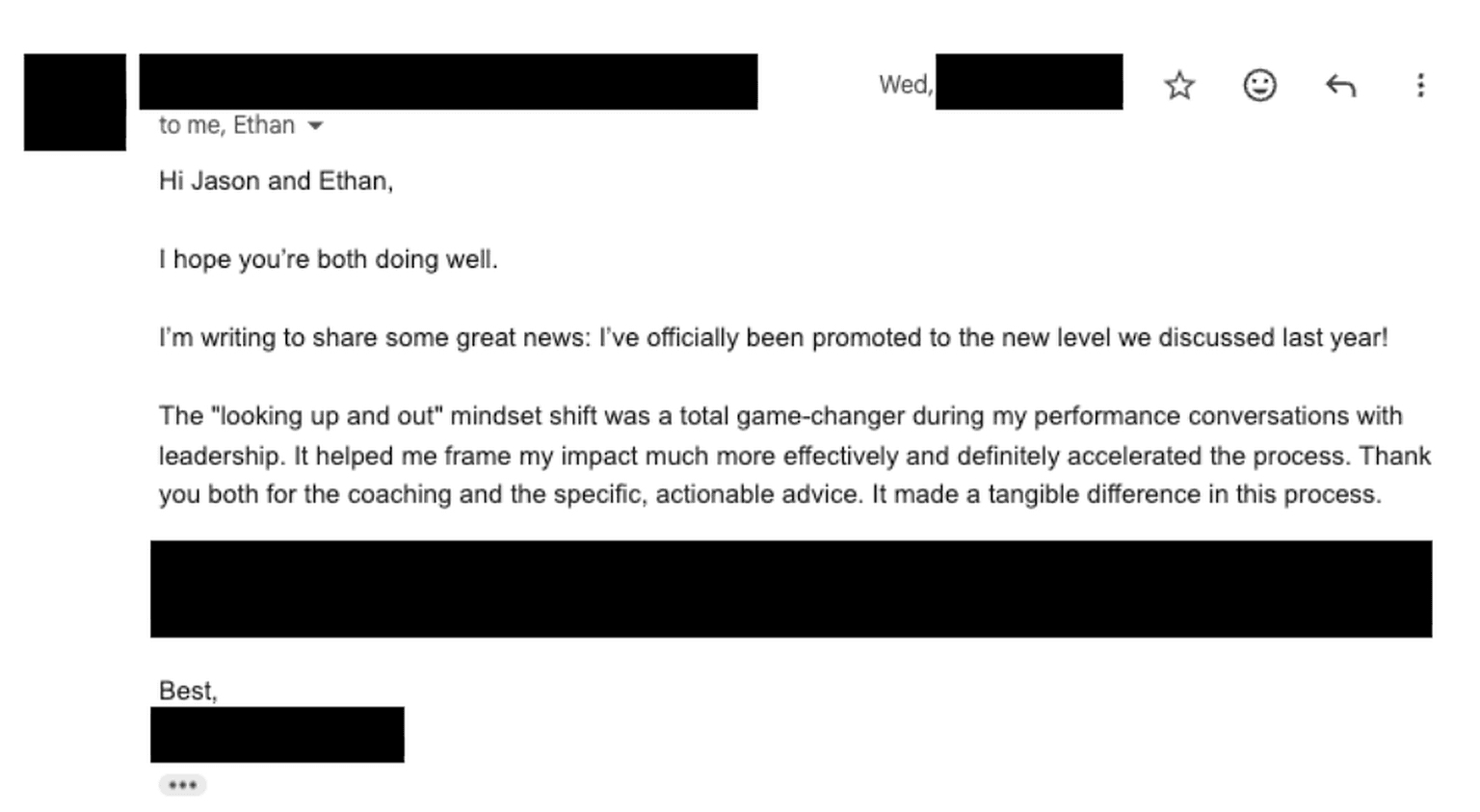Open the three-dot More options menu
The height and width of the screenshot is (812, 1480).
coord(1420,86)
